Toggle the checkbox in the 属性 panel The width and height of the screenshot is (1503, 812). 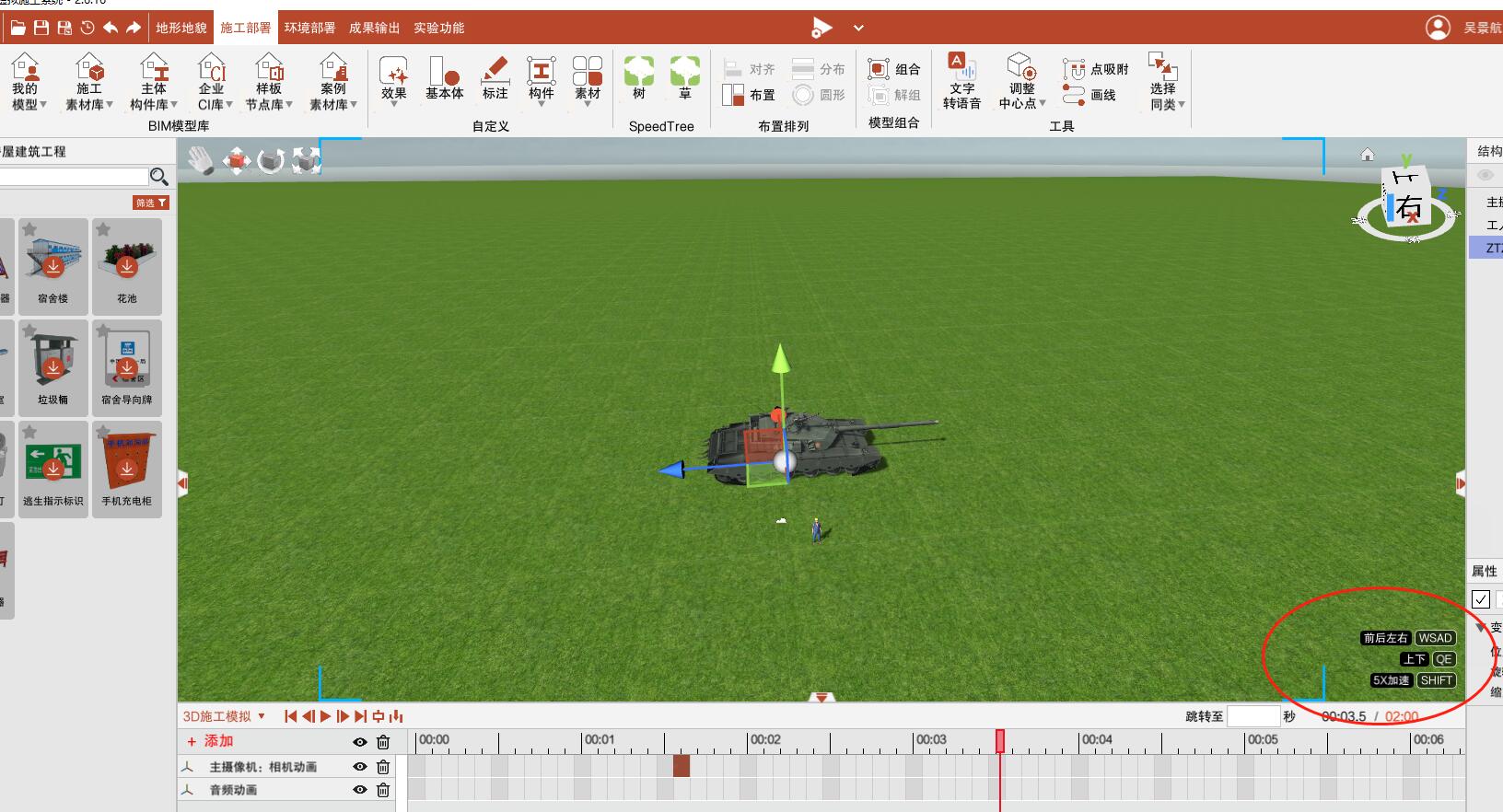pyautogui.click(x=1481, y=599)
